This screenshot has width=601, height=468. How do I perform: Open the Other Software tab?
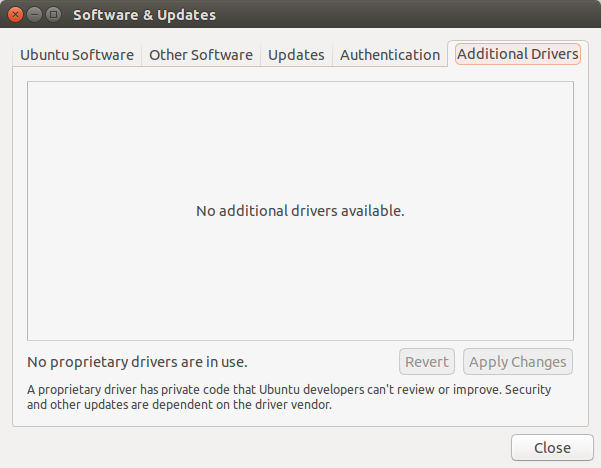(x=201, y=55)
